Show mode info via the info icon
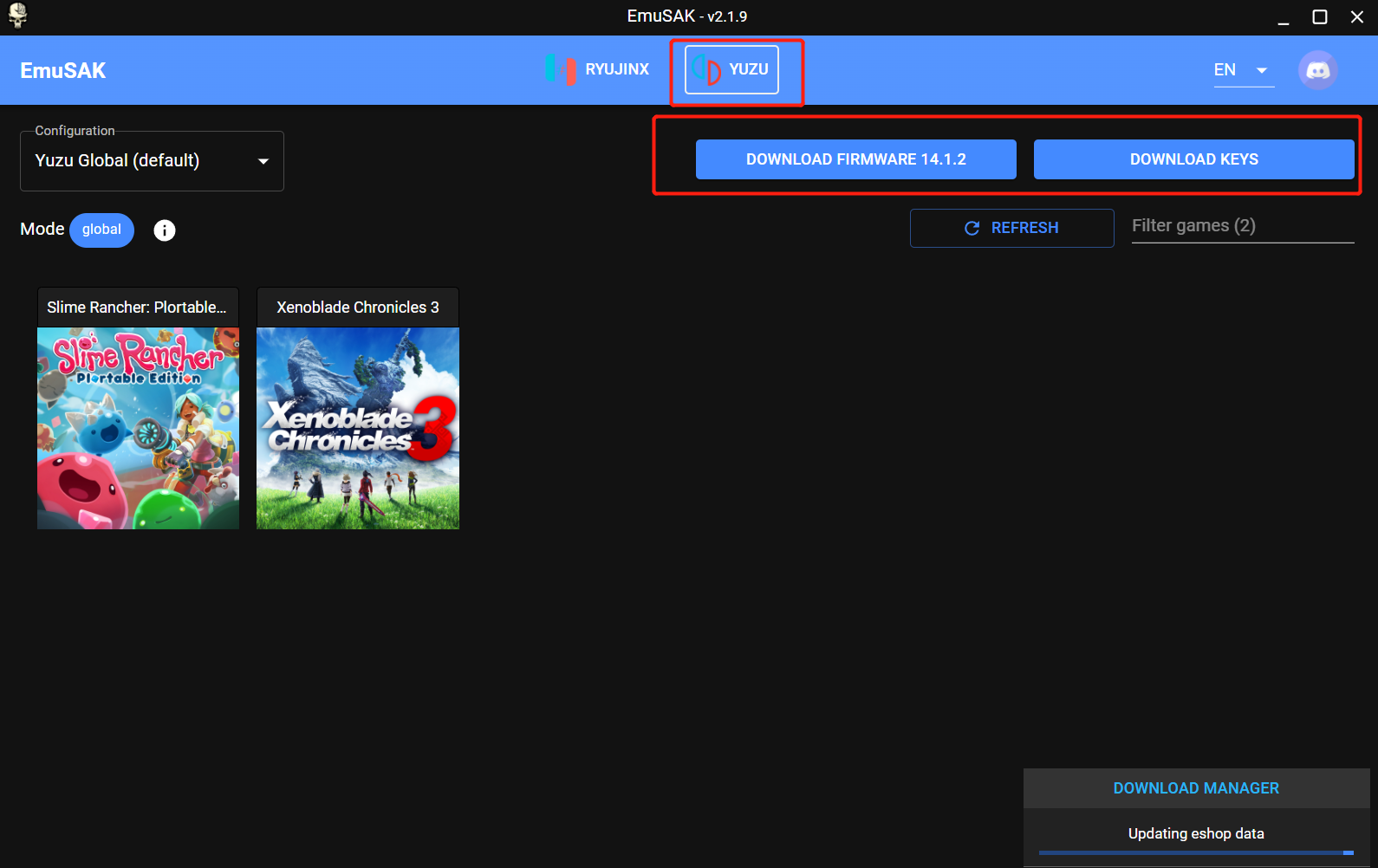Screen dimensions: 1378x868 click(165, 230)
